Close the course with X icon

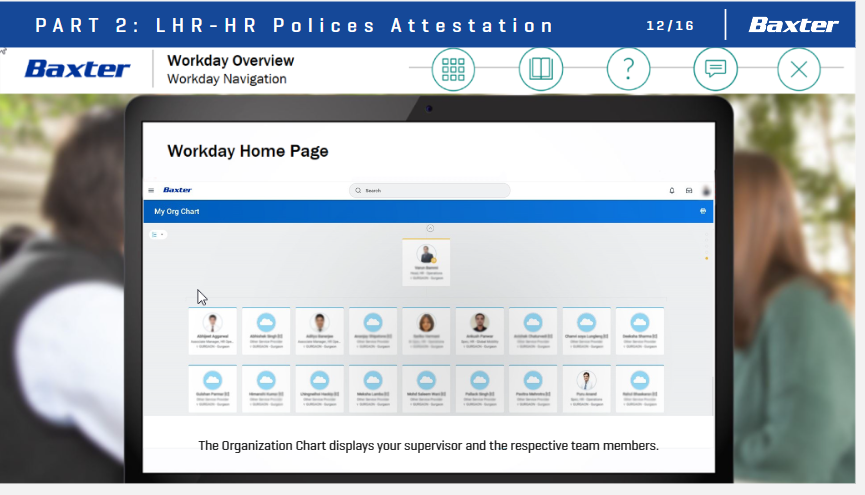(799, 69)
